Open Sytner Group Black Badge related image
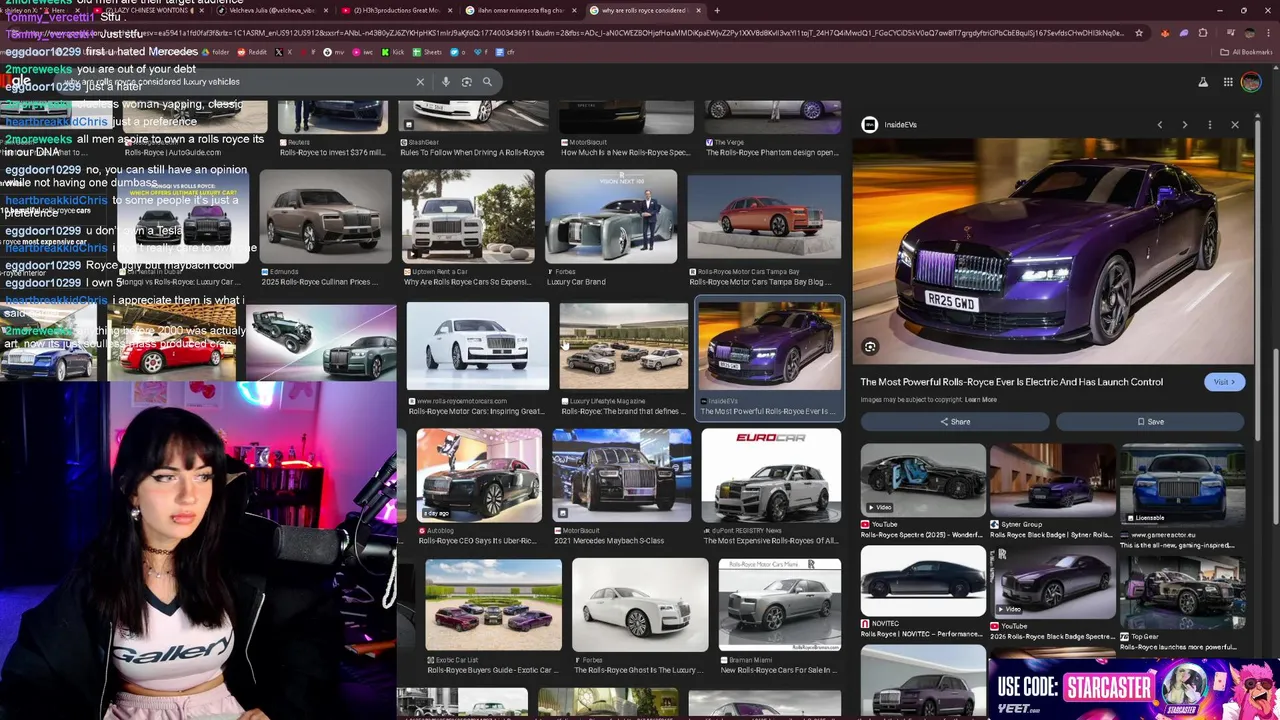This screenshot has width=1280, height=720. pyautogui.click(x=1052, y=491)
